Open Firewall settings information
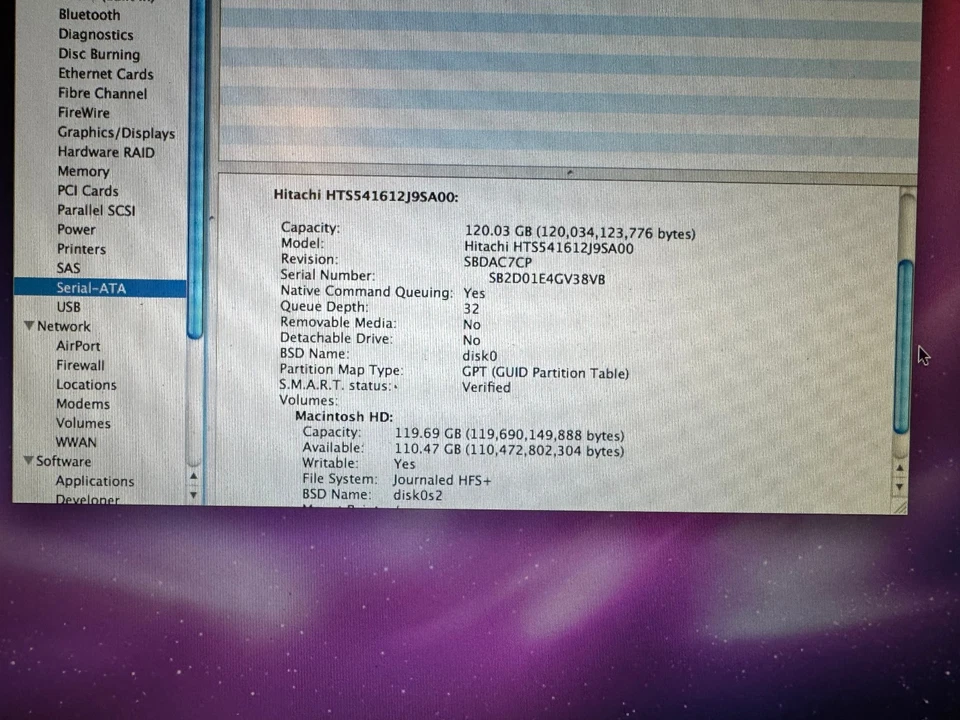The image size is (960, 720). coord(80,365)
